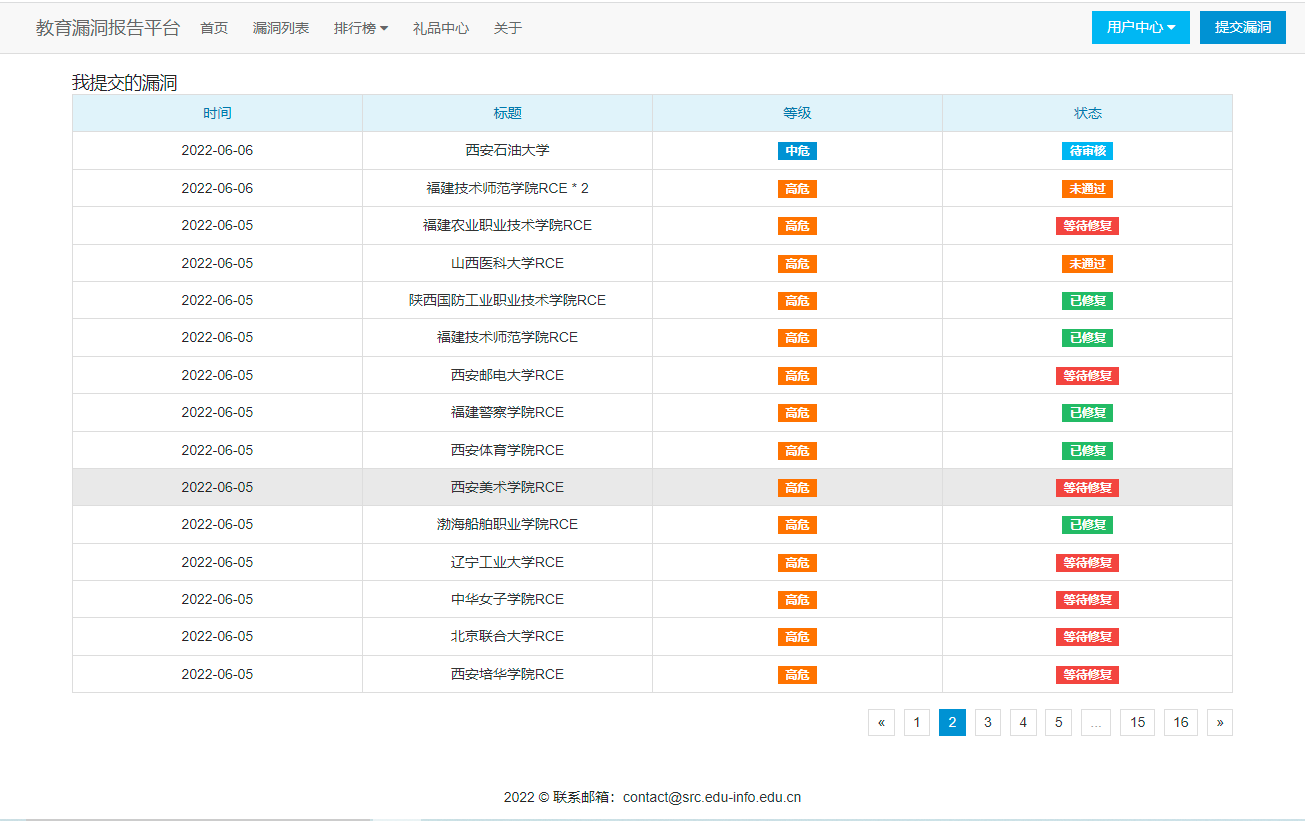This screenshot has width=1305, height=821.
Task: Open the 关于 page
Action: 508,28
